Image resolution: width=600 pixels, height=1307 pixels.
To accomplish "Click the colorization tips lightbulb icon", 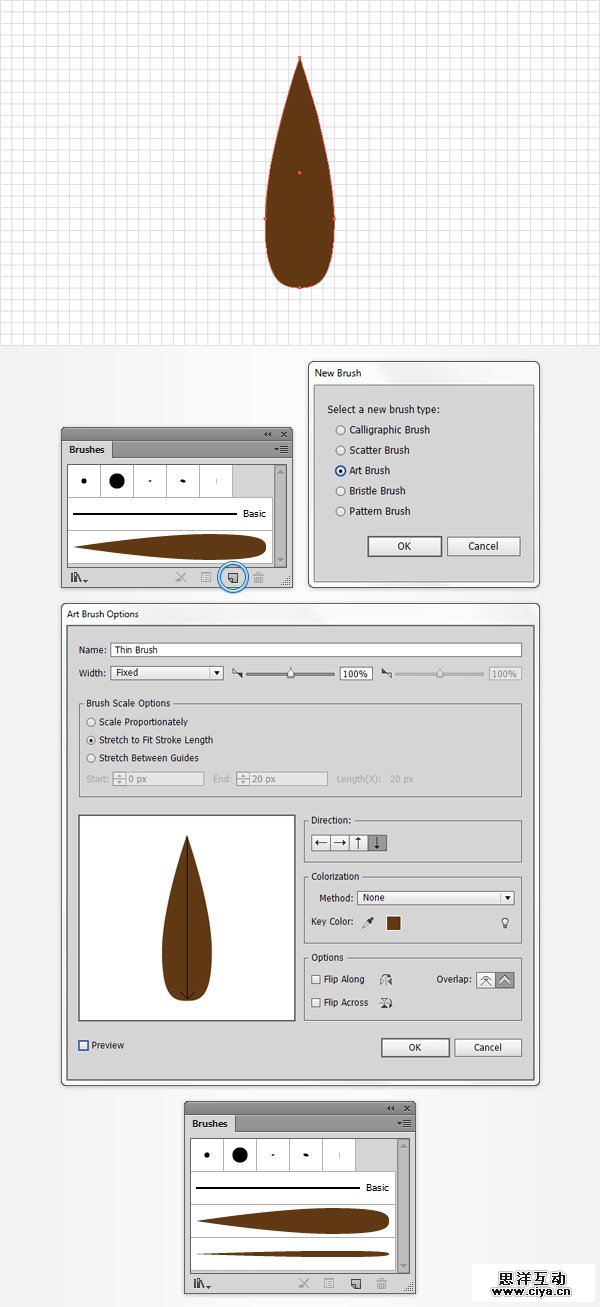I will (x=505, y=923).
